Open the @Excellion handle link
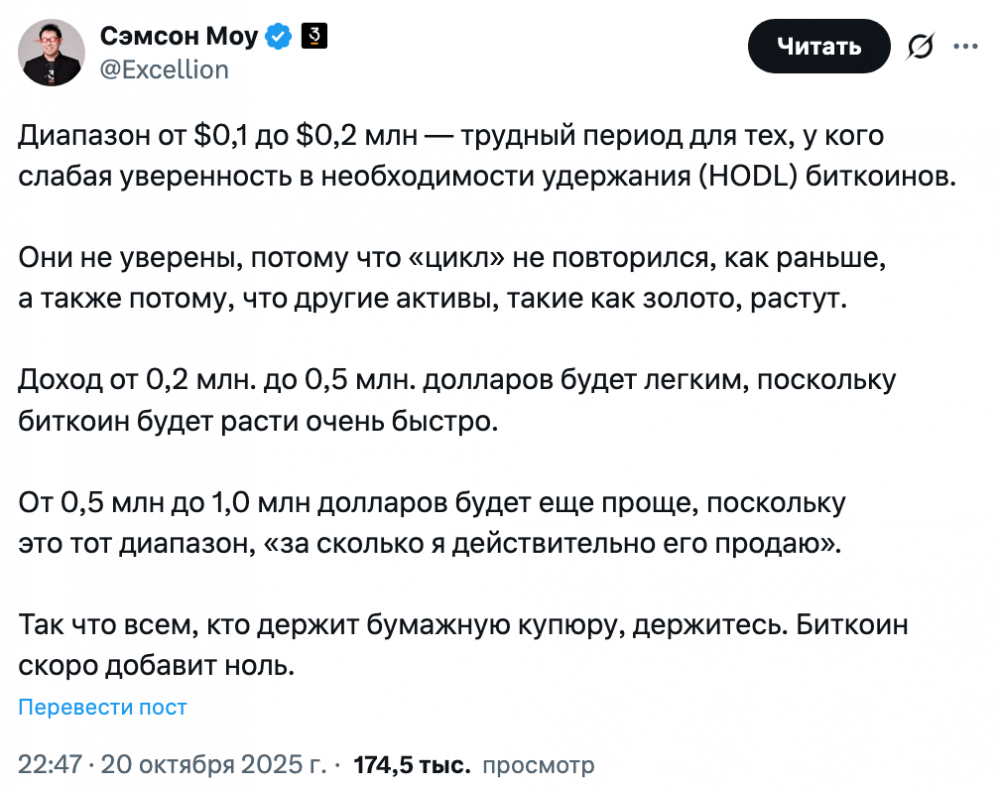Viewport: 1000px width, 791px height. coord(164,69)
